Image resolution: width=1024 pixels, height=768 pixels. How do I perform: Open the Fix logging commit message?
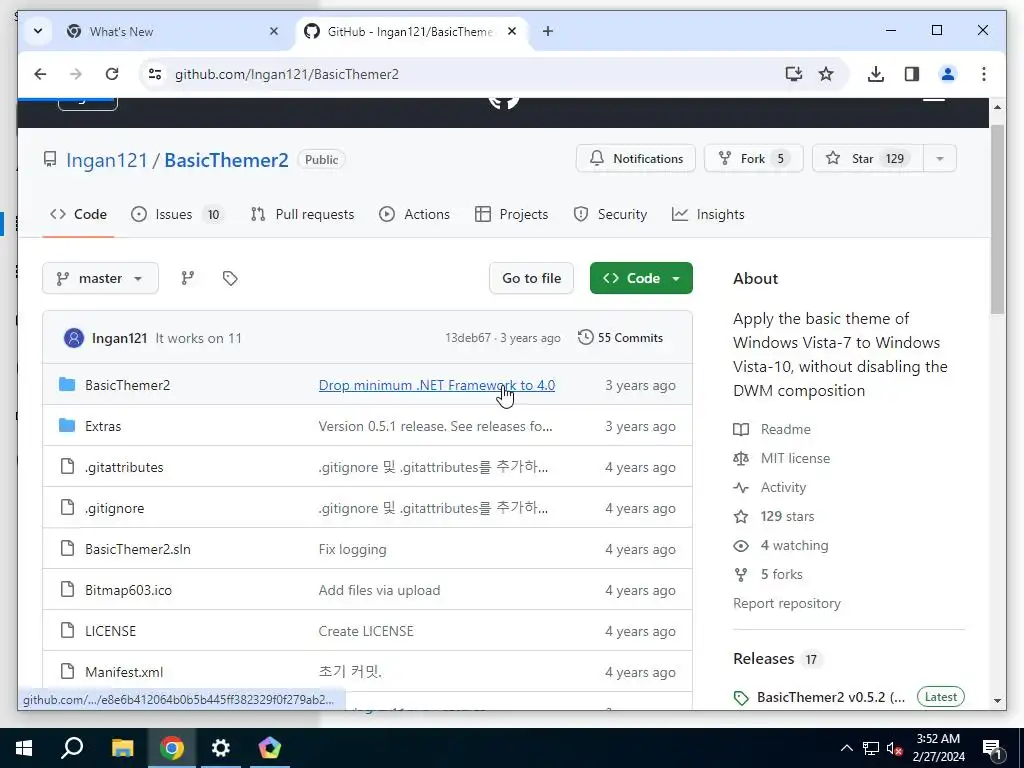click(x=353, y=549)
